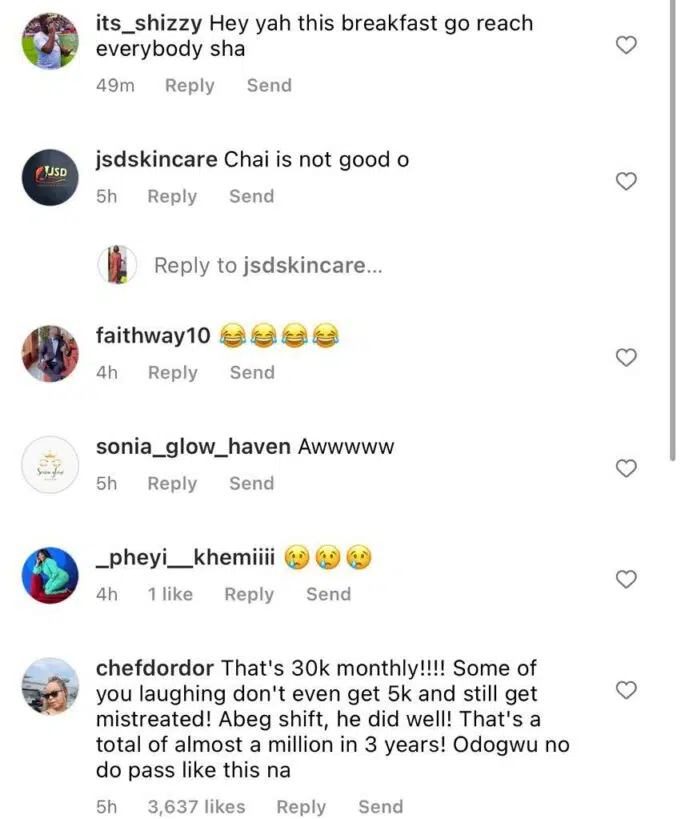Heart the sonia_glow_haven comment
The image size is (681, 819).
(x=626, y=468)
